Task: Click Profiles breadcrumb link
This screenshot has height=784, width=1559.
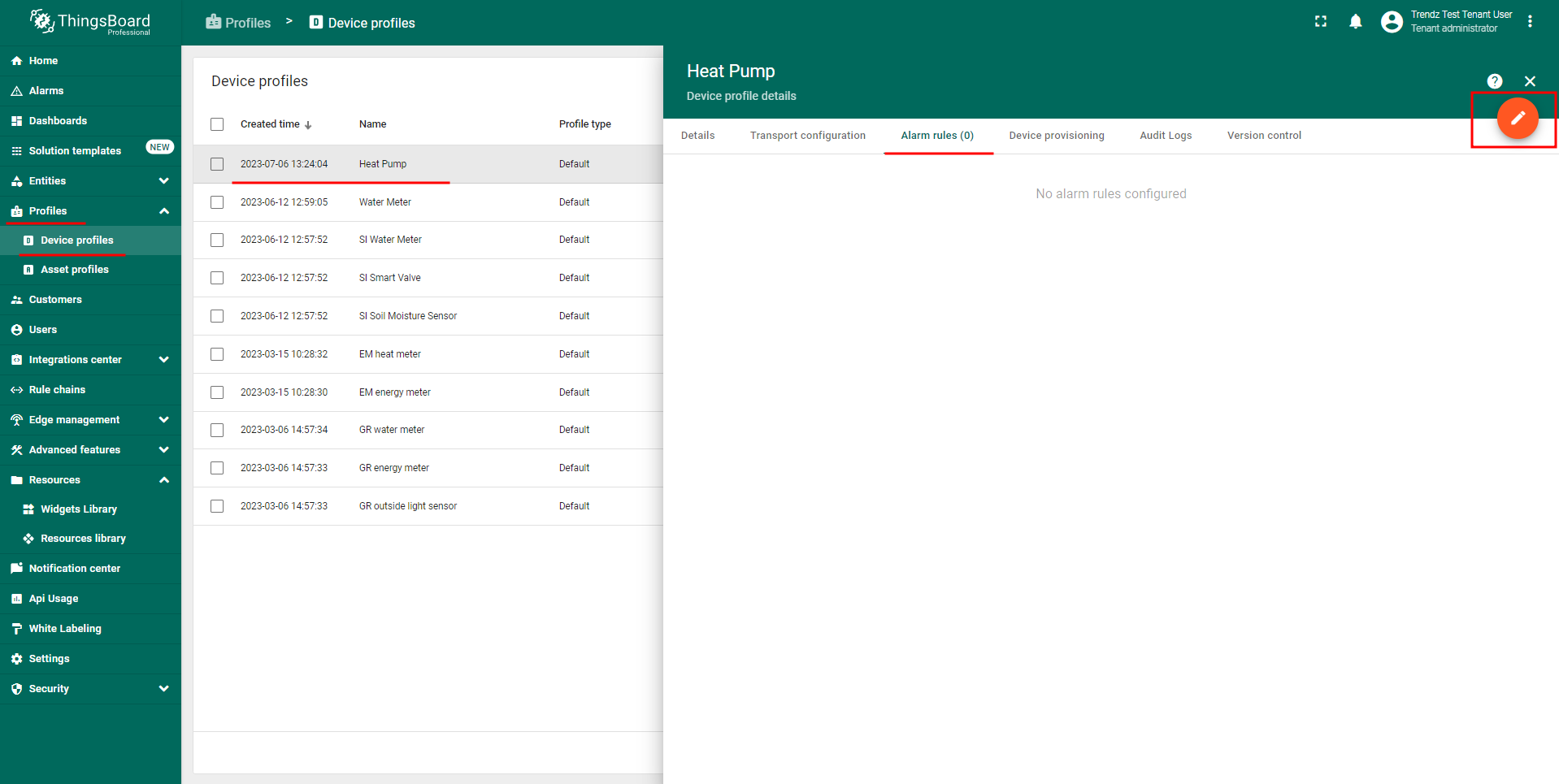Action: (x=239, y=23)
